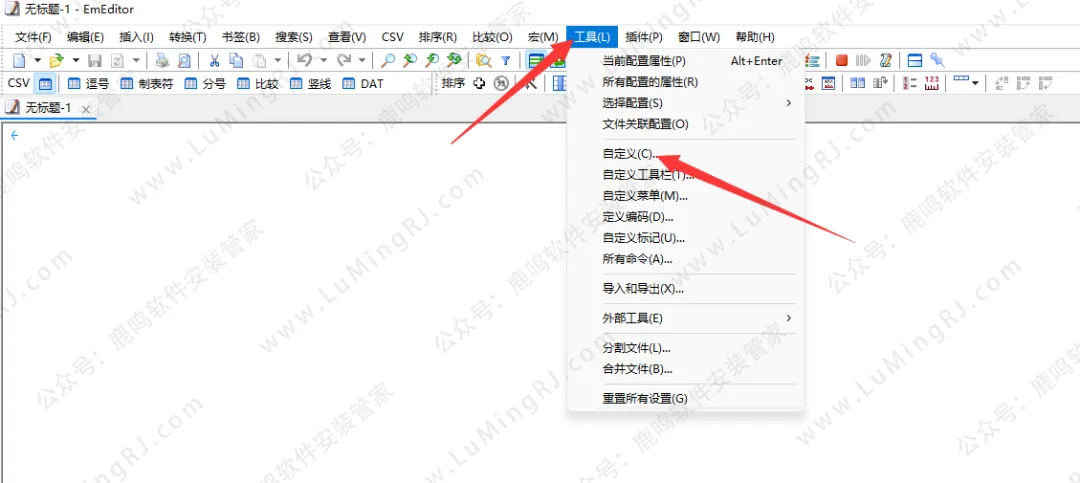Click the red Record Macro square
1080x483 pixels.
[841, 61]
